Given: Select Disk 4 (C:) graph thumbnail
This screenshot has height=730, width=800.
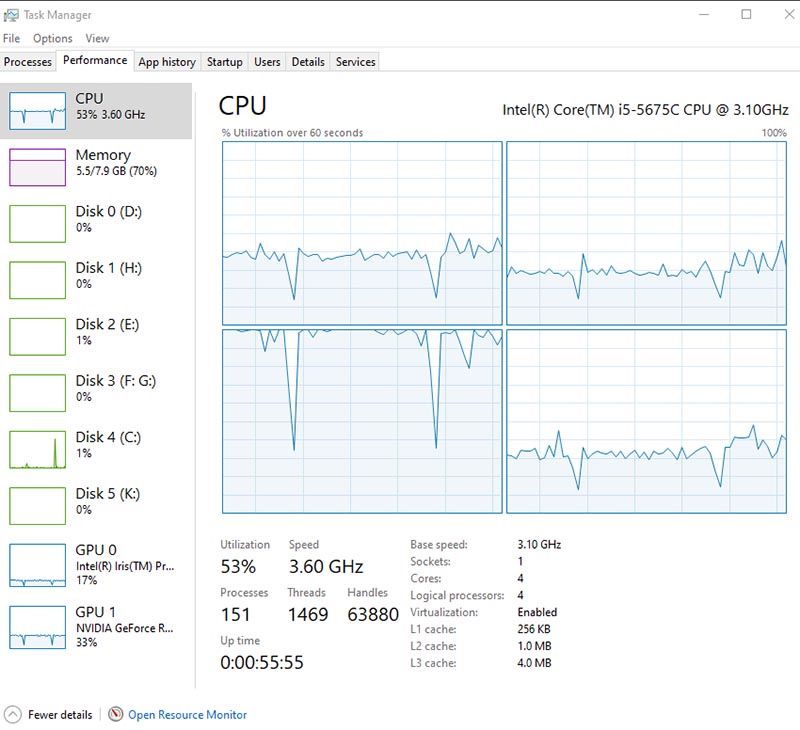Looking at the screenshot, I should (37, 449).
